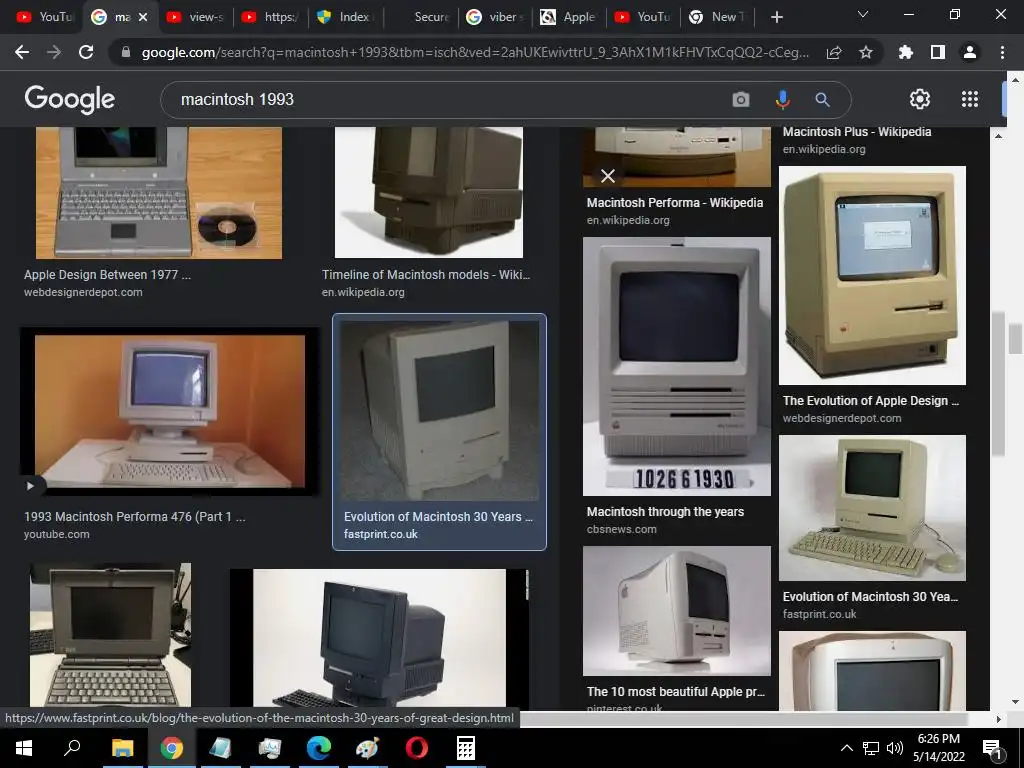The width and height of the screenshot is (1024, 768).
Task: Click the video play badge on Performa thumbnail
Action: coord(30,486)
